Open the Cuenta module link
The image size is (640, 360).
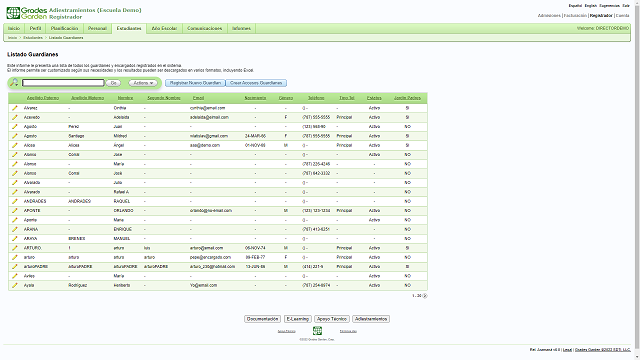tap(622, 16)
